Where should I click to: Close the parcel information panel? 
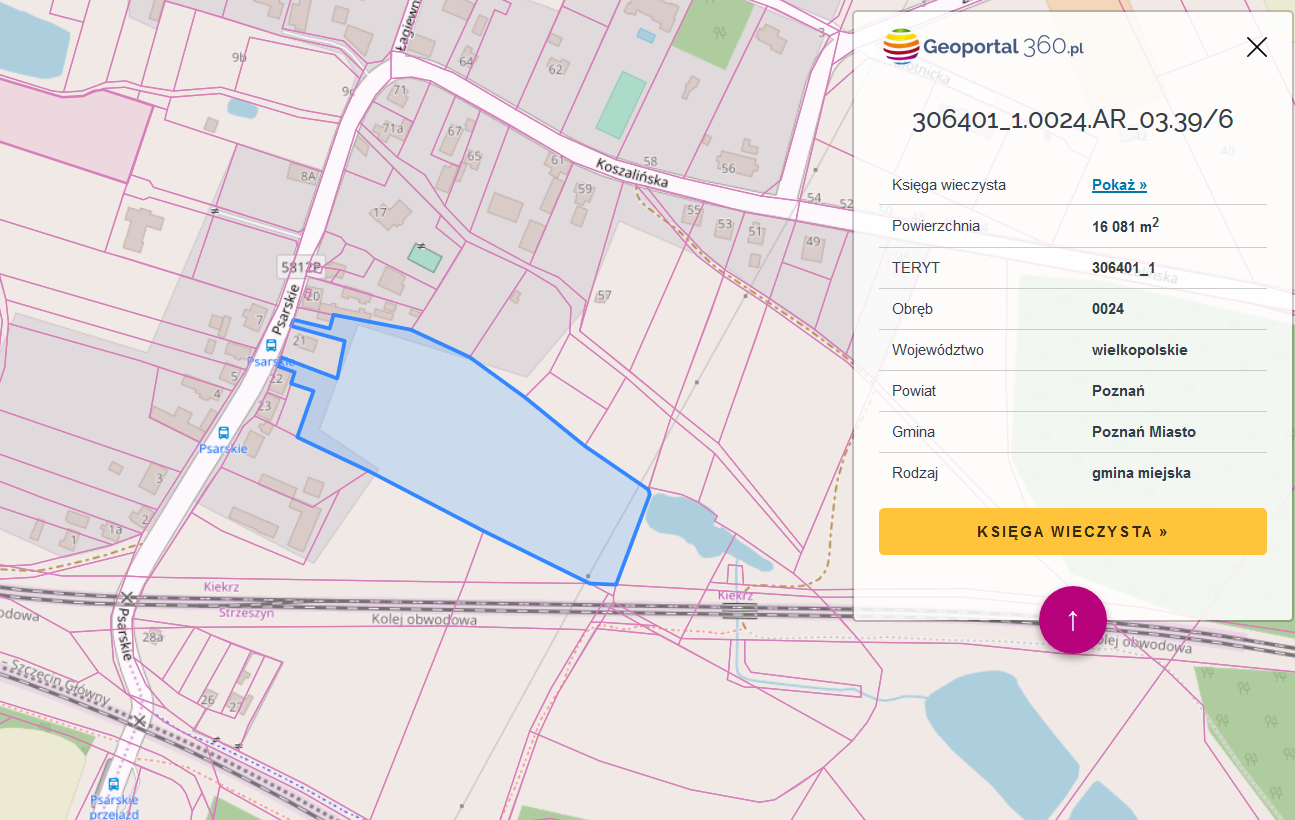pyautogui.click(x=1256, y=47)
